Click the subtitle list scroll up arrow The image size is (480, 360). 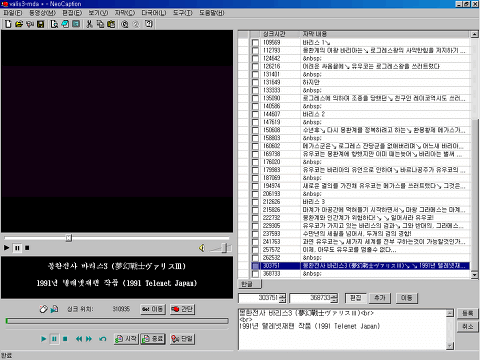tap(474, 34)
